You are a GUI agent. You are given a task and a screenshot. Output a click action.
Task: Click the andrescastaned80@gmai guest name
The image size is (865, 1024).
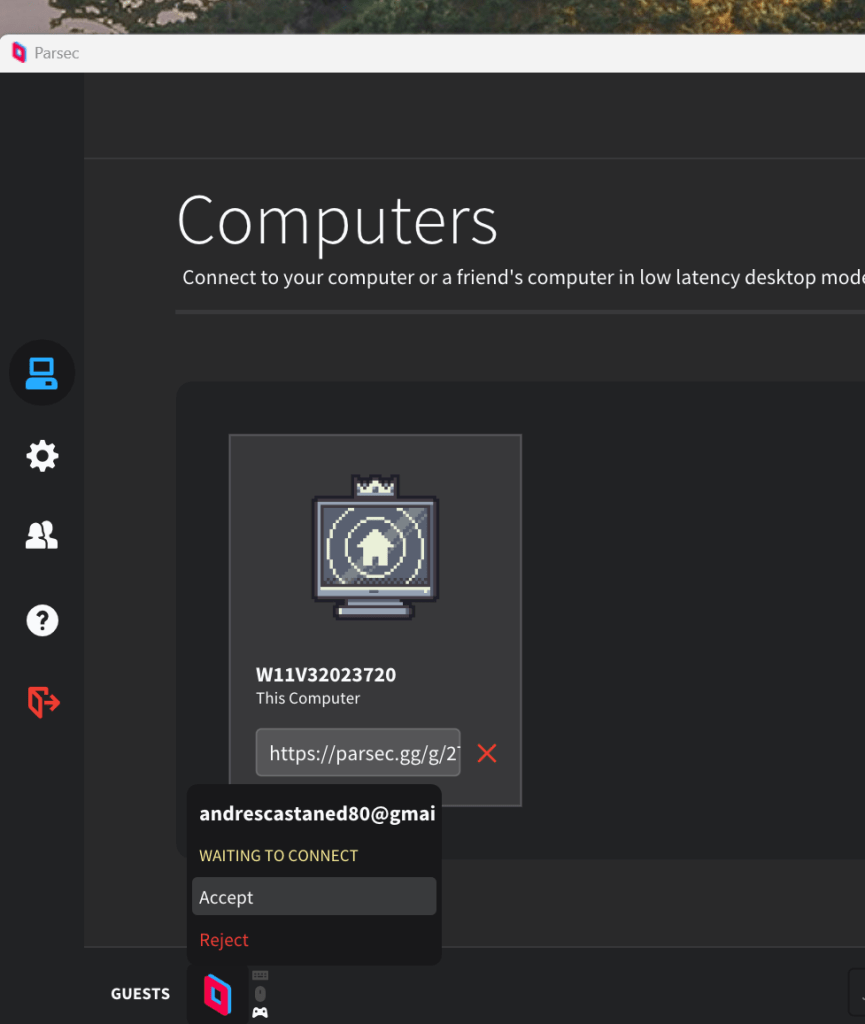317,813
